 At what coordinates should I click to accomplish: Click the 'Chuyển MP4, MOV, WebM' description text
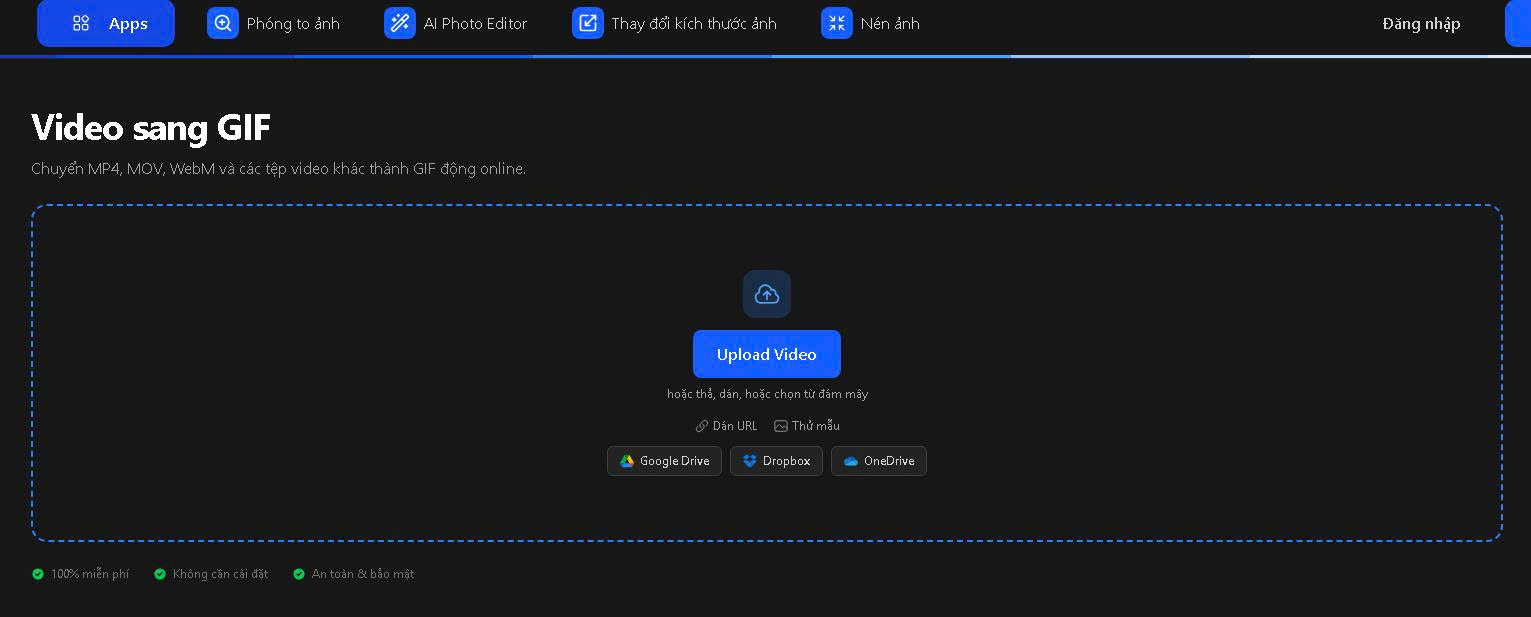278,169
